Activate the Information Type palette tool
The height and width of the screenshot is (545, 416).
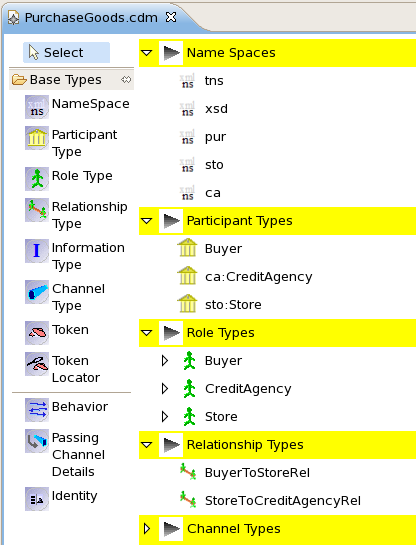click(x=75, y=256)
